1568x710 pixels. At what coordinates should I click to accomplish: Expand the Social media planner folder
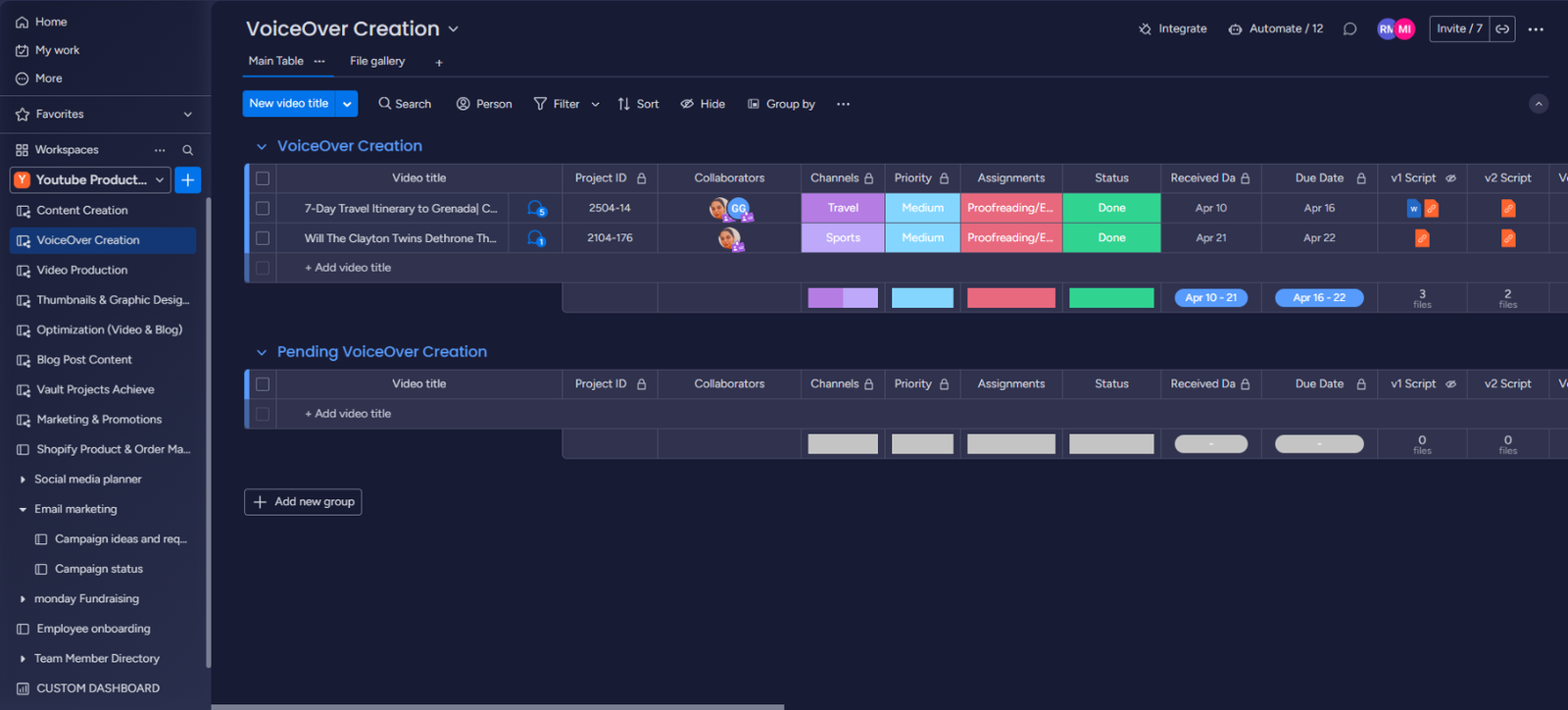[x=23, y=480]
